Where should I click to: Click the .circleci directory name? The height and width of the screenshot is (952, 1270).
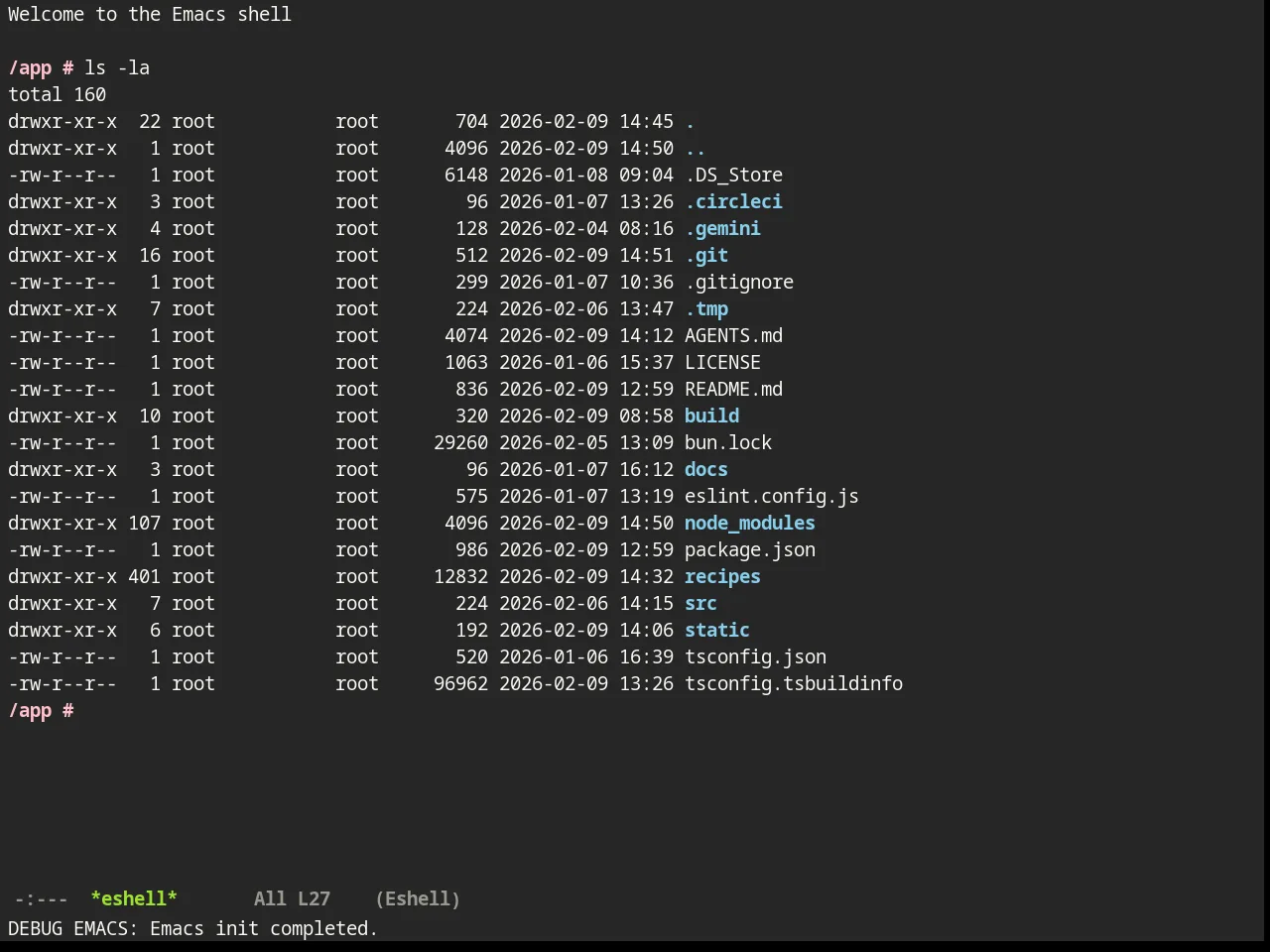pos(733,201)
